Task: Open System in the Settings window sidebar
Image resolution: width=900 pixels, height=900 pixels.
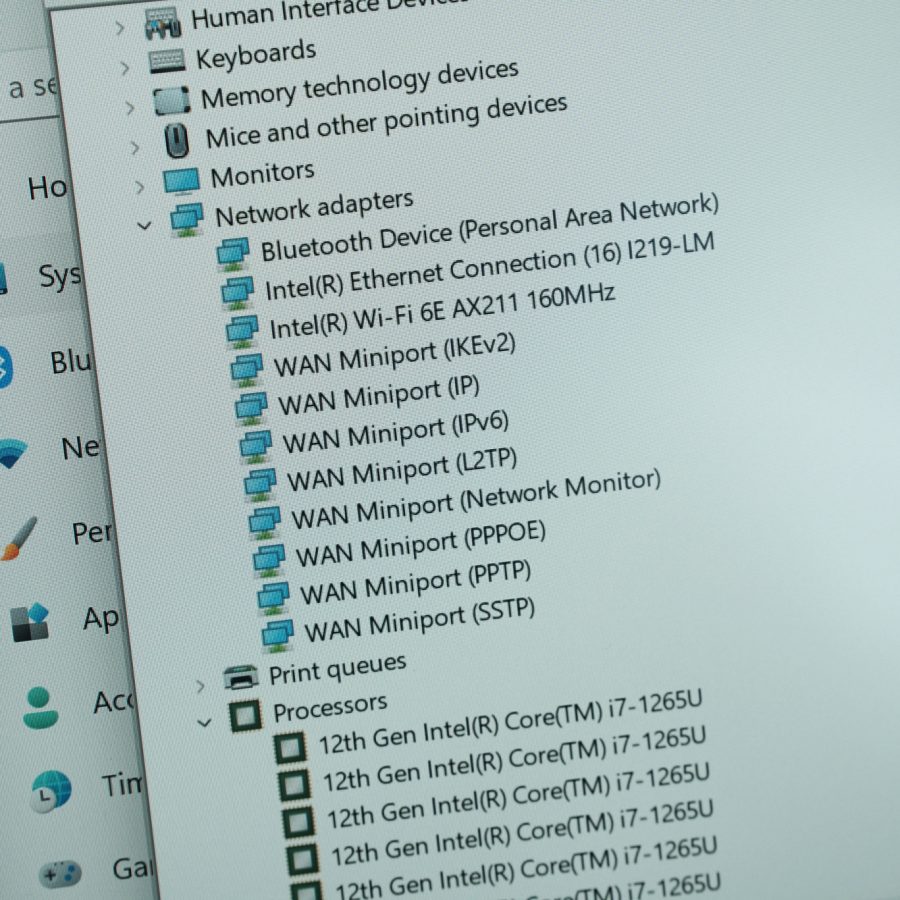Action: 60,276
